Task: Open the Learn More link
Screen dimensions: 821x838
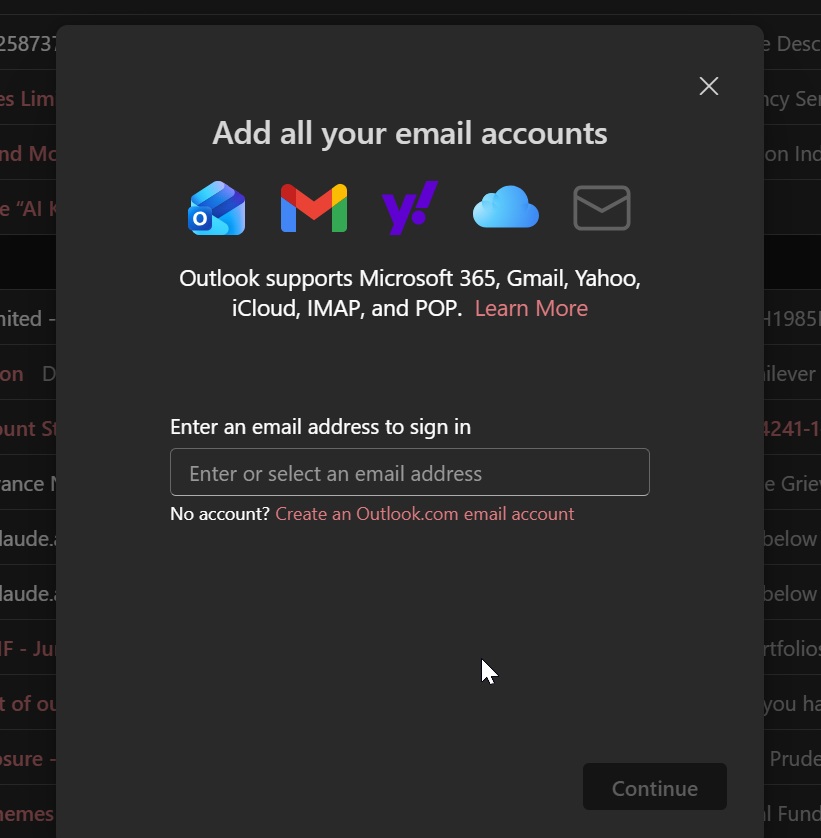Action: 531,308
